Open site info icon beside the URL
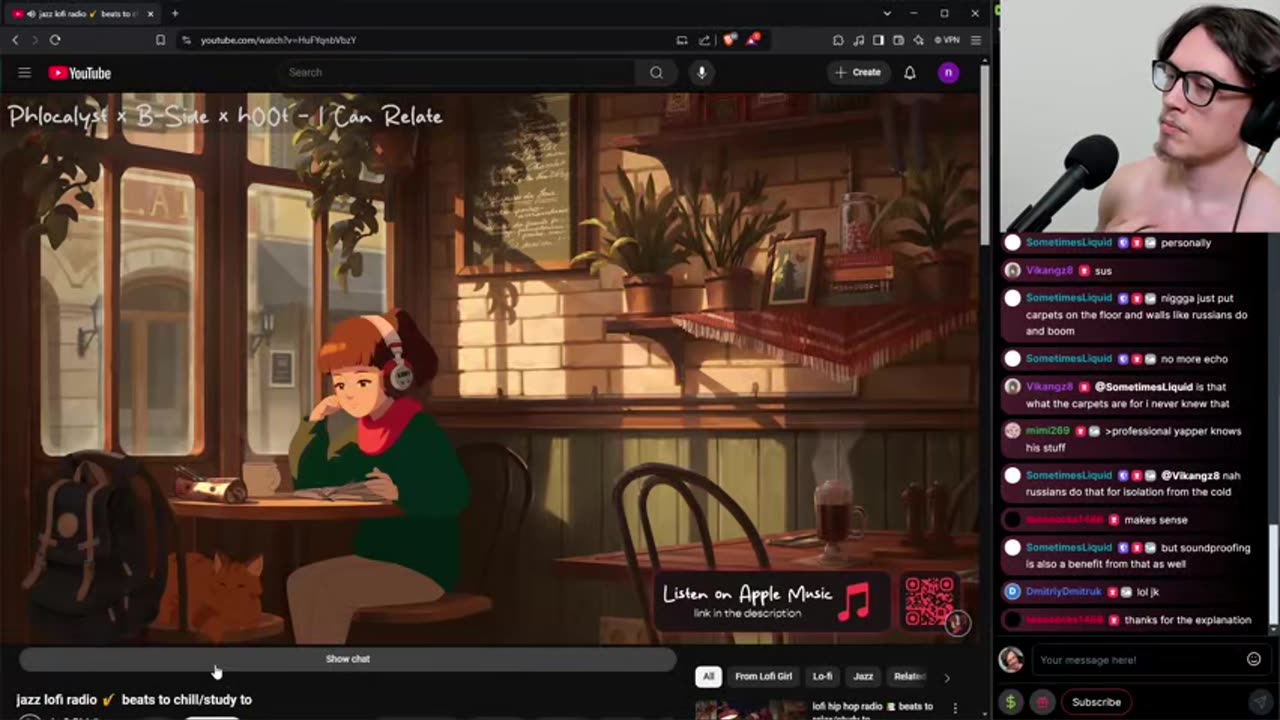Screen dimensions: 1280x720 coord(186,40)
